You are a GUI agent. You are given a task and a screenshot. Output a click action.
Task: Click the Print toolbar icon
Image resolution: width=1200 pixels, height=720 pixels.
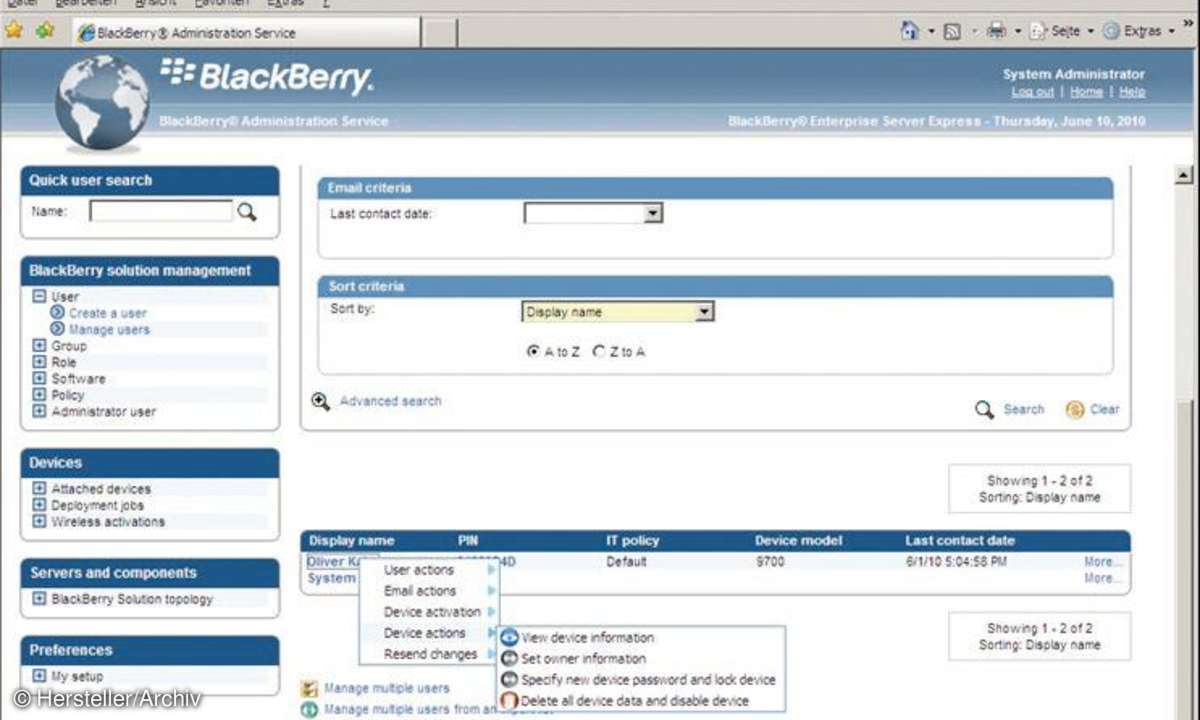tap(996, 31)
